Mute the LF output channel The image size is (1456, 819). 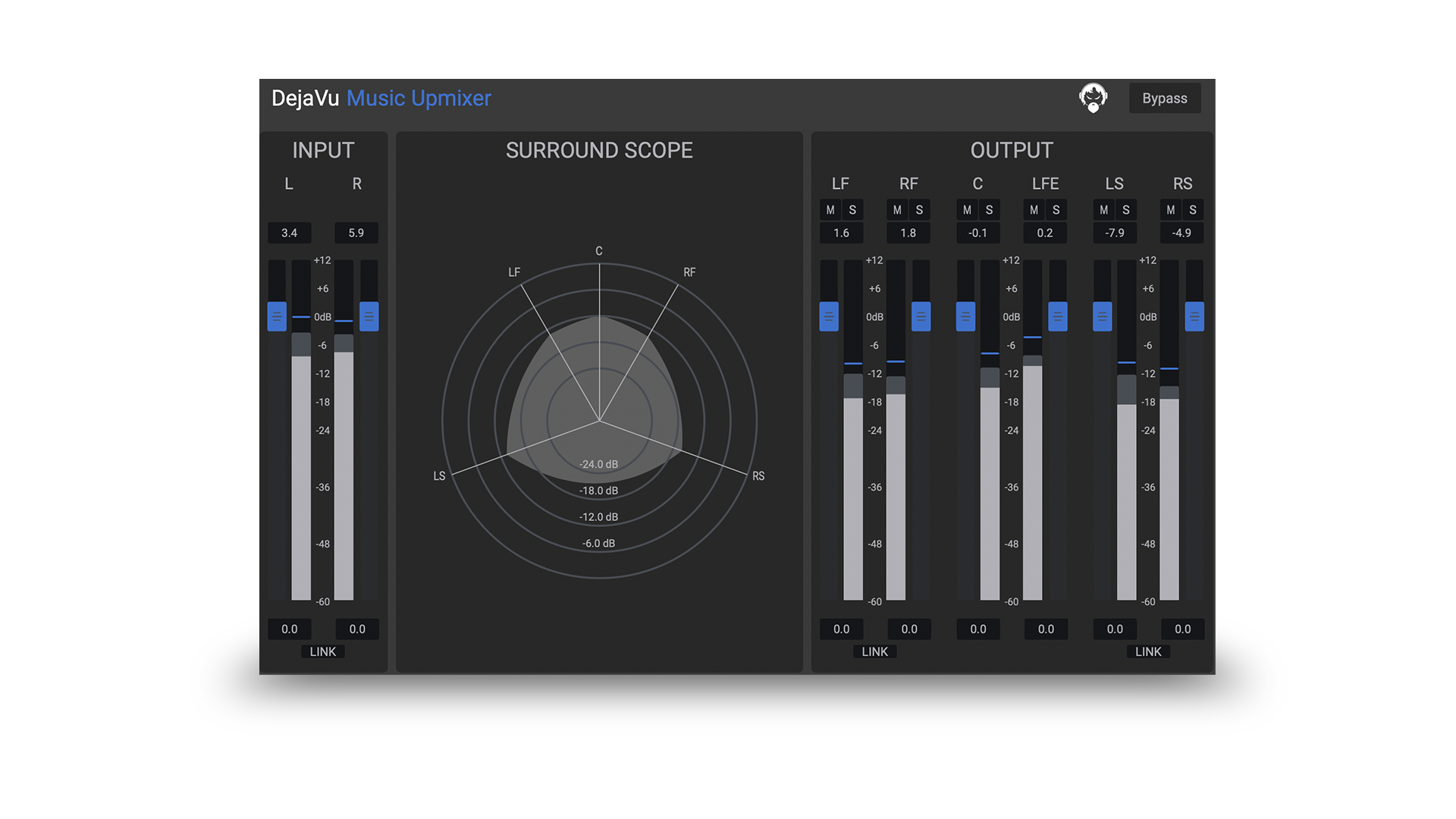click(830, 210)
